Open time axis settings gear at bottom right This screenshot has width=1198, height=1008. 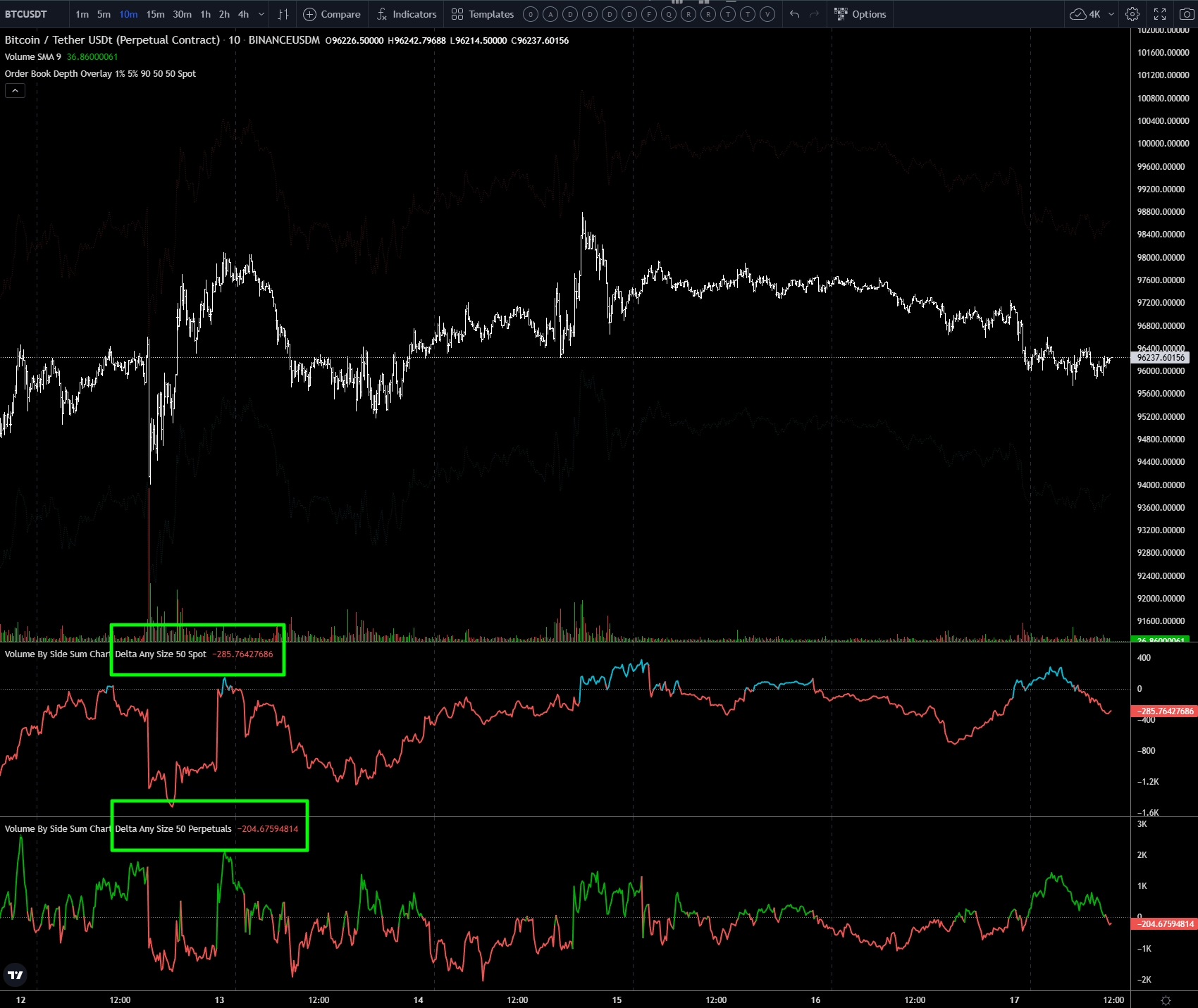coord(1166,1000)
